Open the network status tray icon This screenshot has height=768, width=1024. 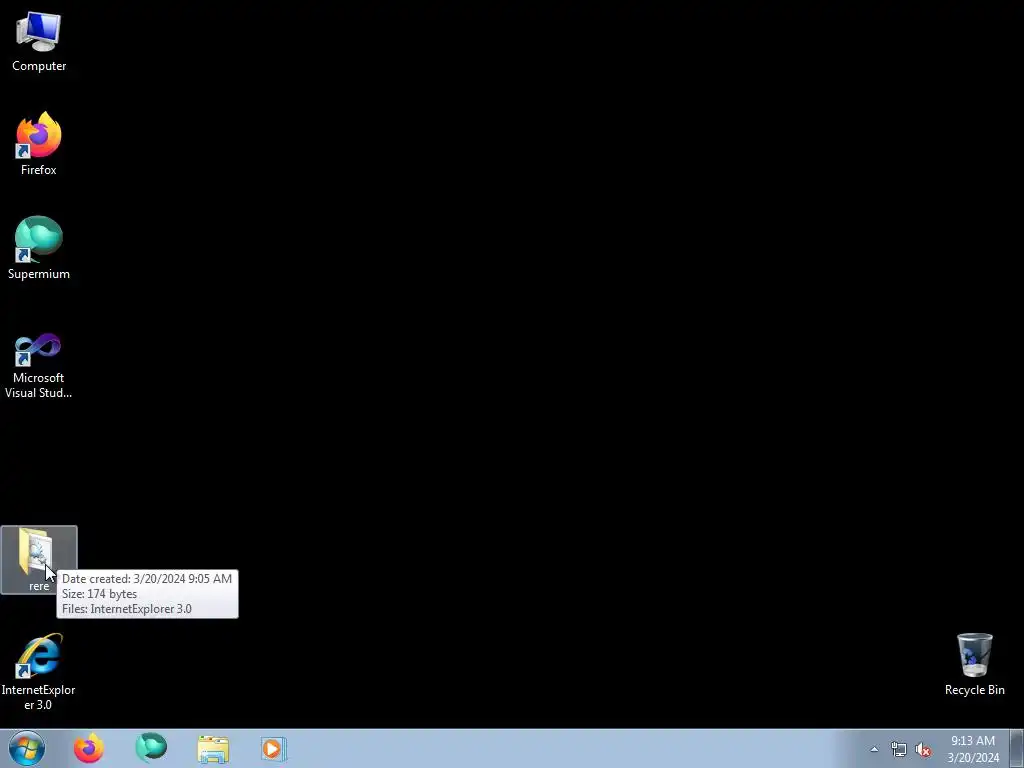click(899, 749)
